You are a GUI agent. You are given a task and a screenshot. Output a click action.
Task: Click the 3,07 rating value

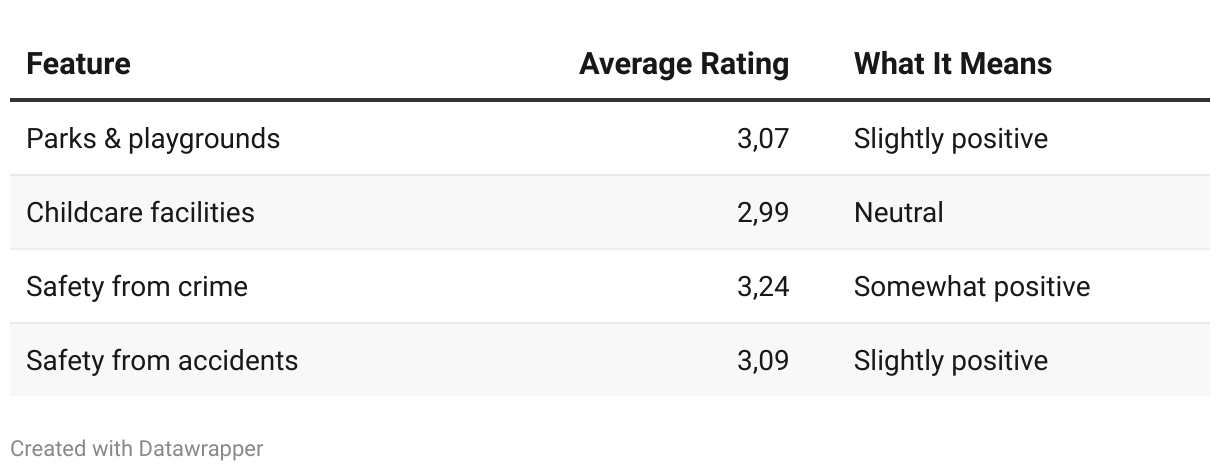point(763,138)
